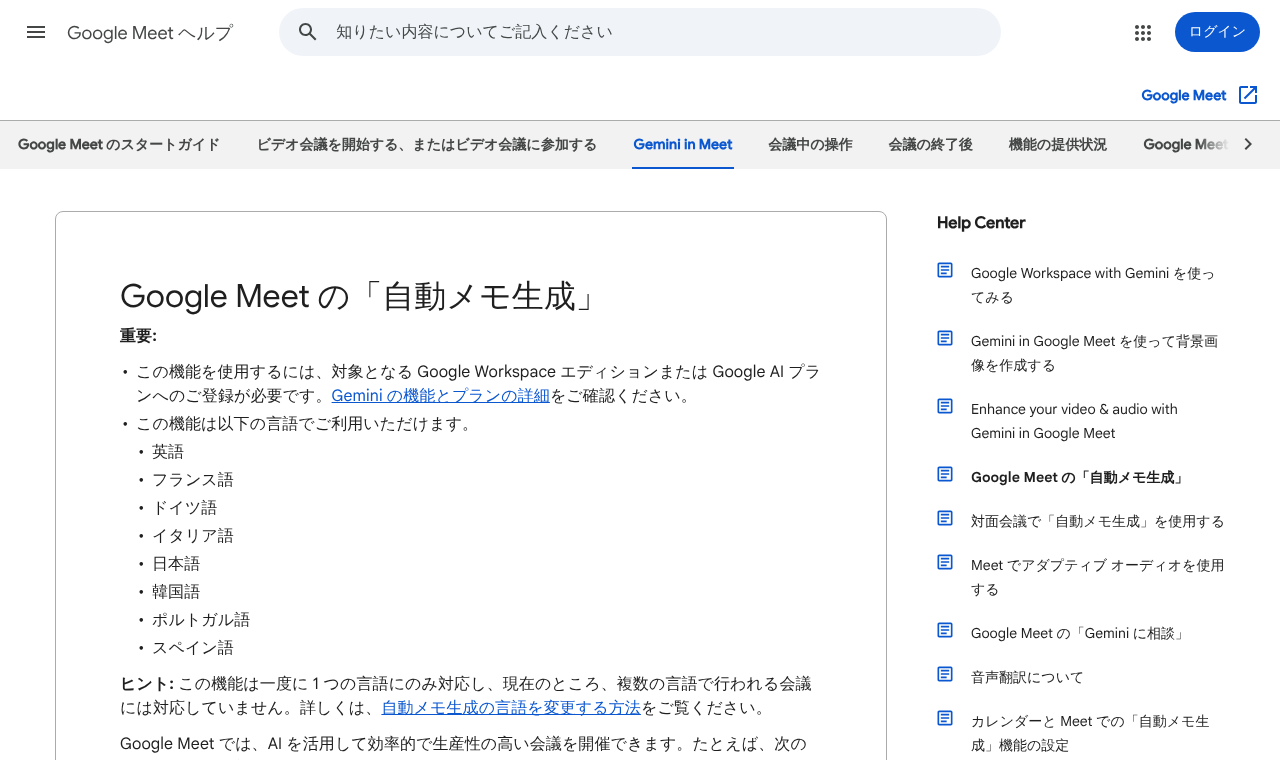Click the ログイン button
This screenshot has width=1280, height=760.
pyautogui.click(x=1217, y=32)
